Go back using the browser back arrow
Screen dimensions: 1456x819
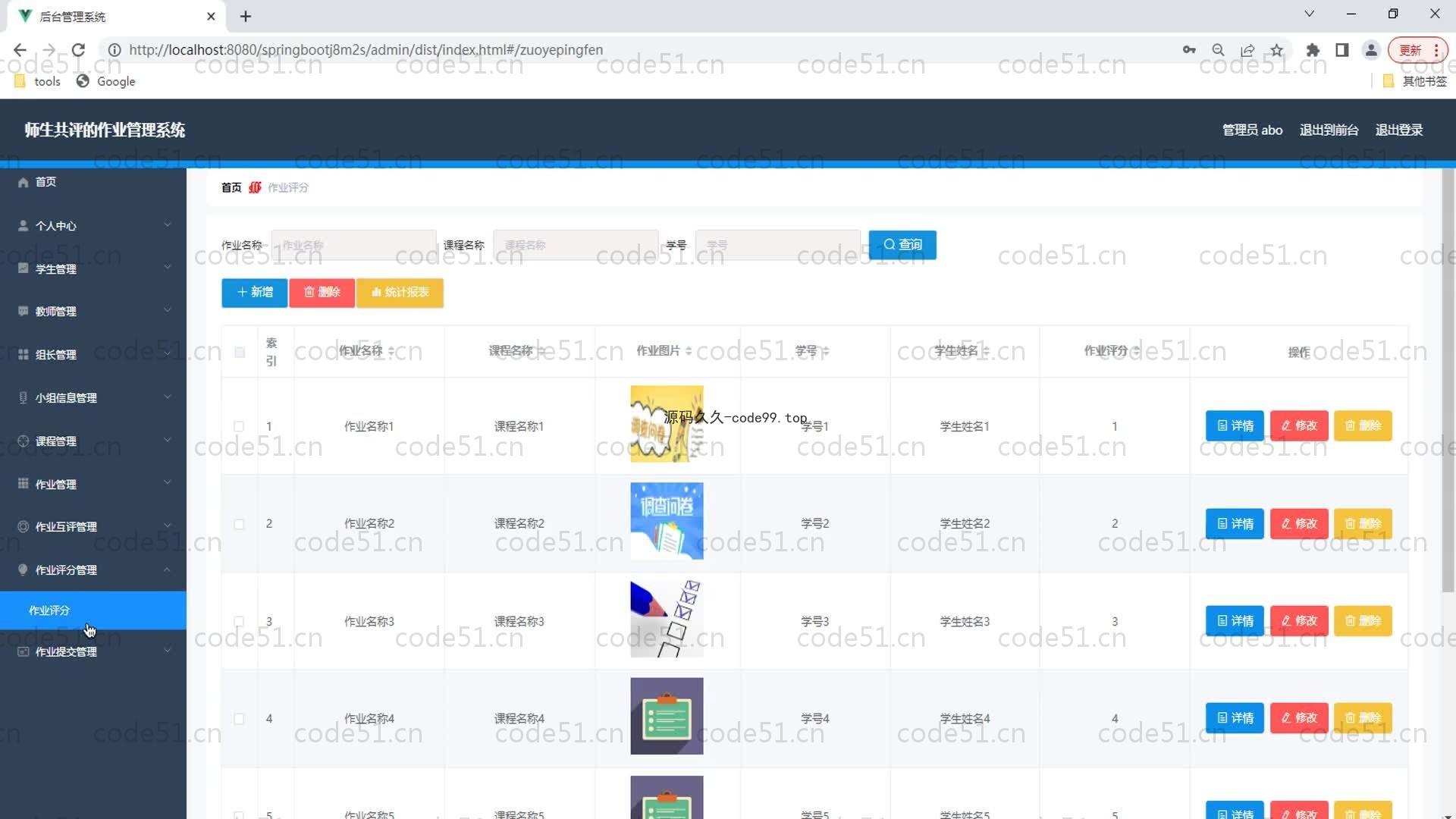[x=20, y=50]
